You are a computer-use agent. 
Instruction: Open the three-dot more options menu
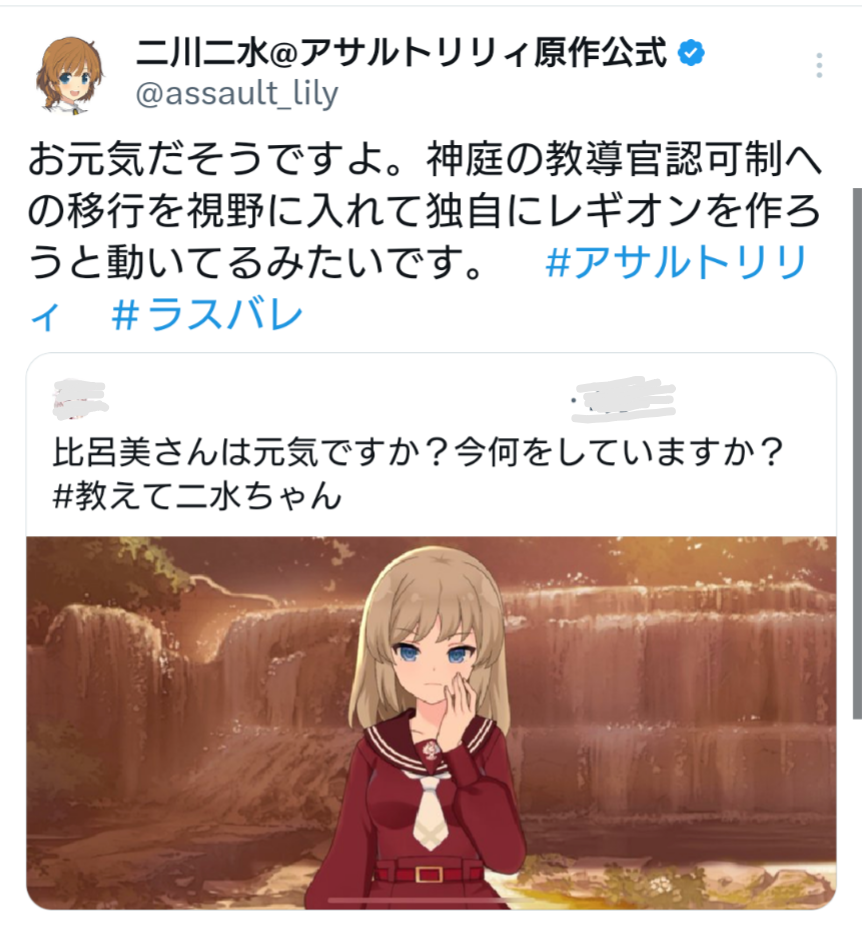pyautogui.click(x=819, y=65)
